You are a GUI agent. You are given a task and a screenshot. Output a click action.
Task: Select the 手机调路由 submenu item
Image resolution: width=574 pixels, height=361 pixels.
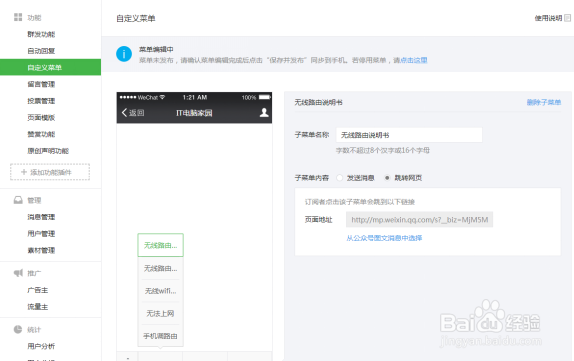[x=160, y=336]
